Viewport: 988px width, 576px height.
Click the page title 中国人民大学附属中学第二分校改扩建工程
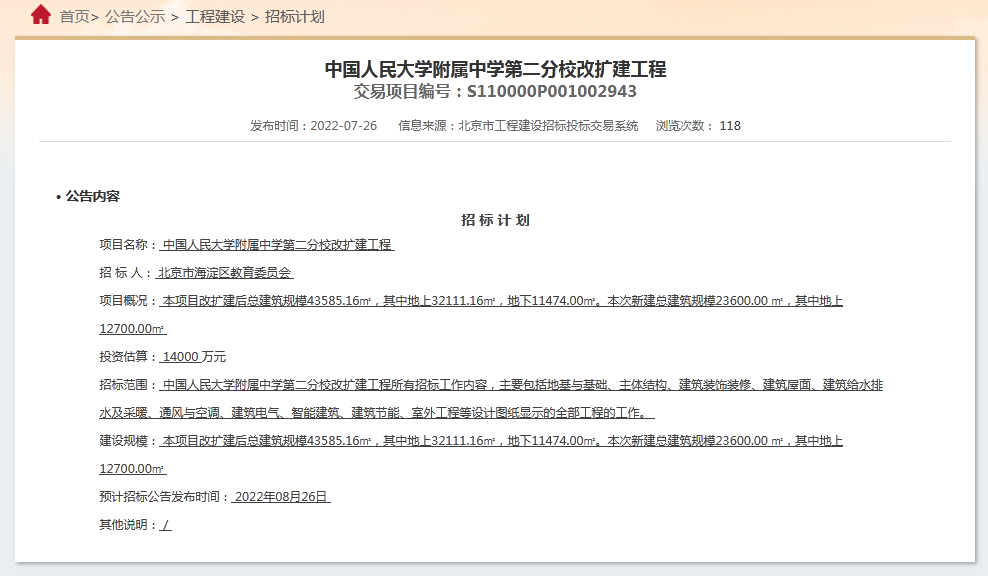point(495,69)
